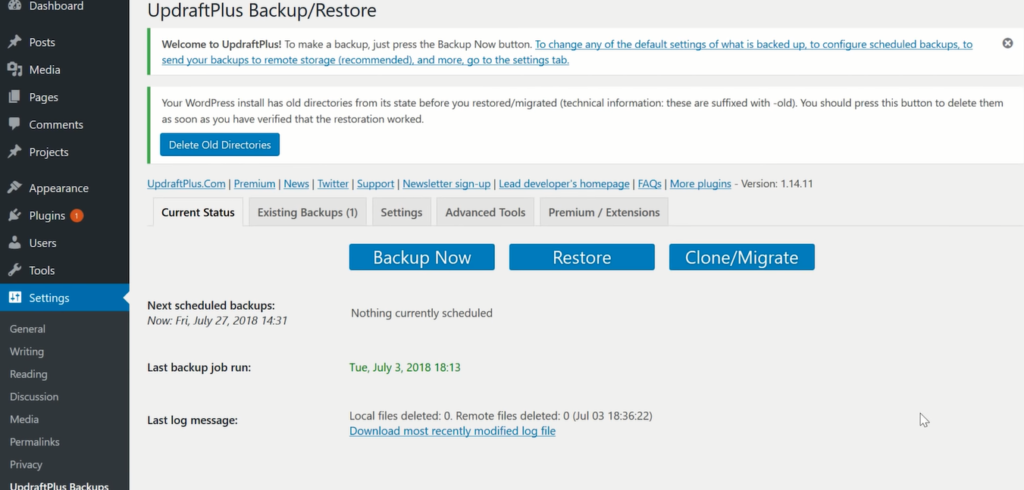Click the Restore button
The width and height of the screenshot is (1024, 490).
tap(581, 257)
